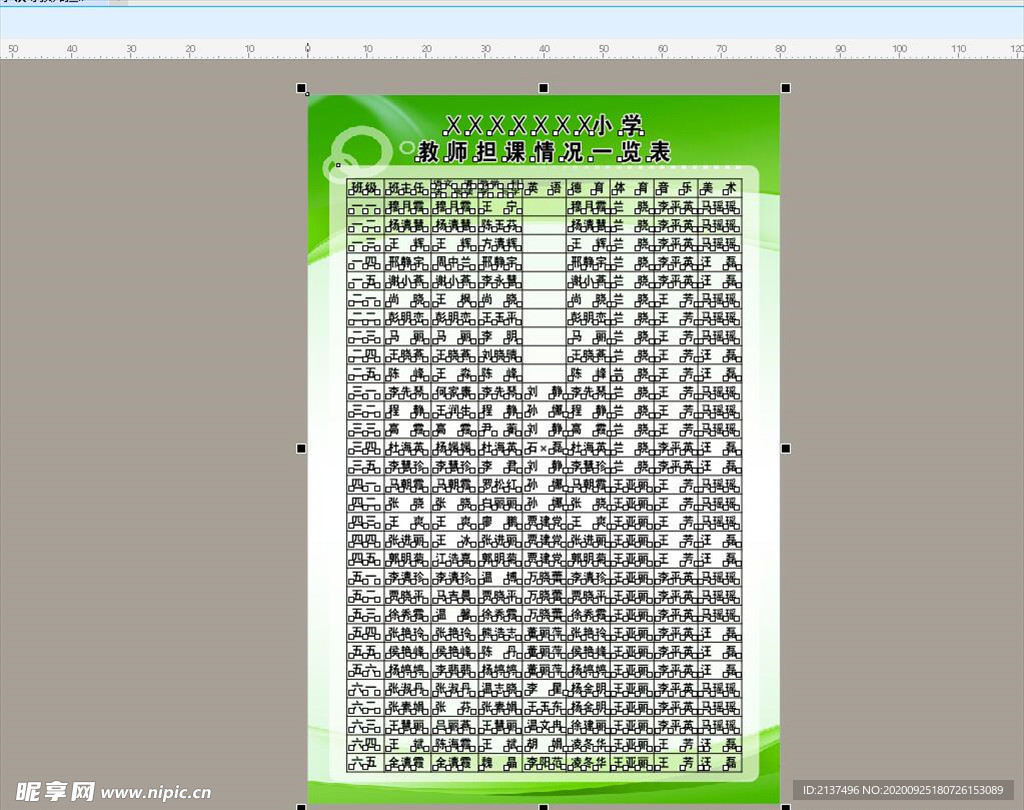Select the '教师担课情况一览表' heading text
Screen dimensions: 1024x810
point(544,152)
